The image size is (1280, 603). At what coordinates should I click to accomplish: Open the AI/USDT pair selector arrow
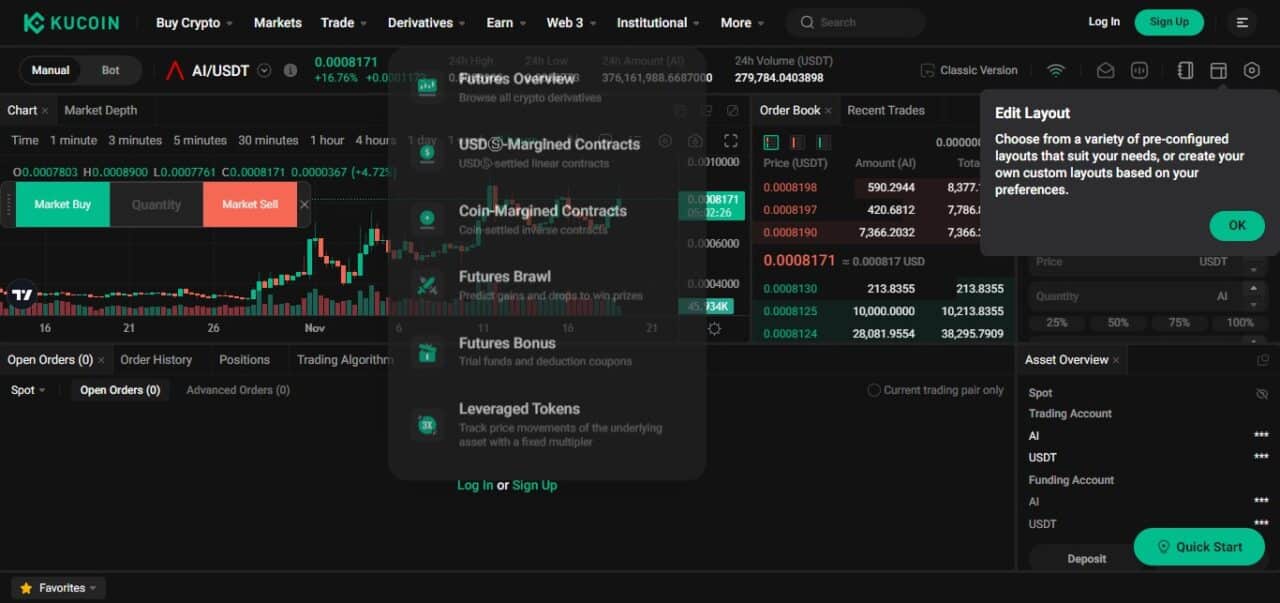tap(264, 70)
